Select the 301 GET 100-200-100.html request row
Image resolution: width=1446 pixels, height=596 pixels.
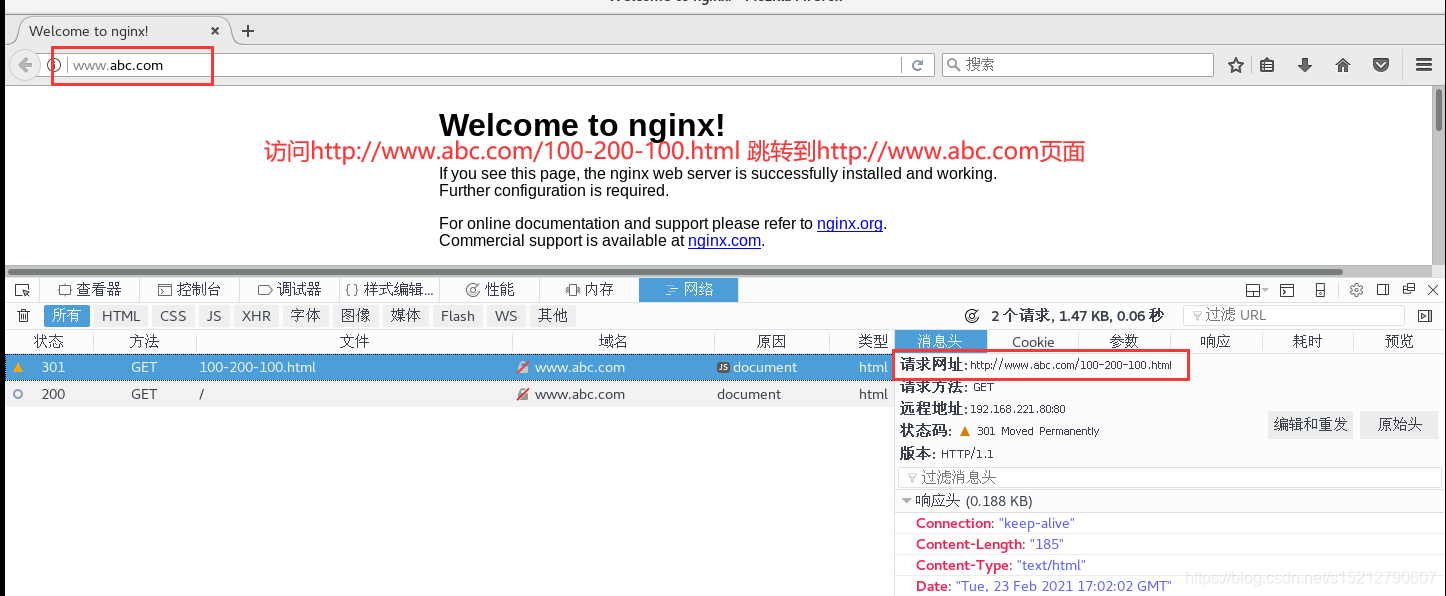(450, 367)
